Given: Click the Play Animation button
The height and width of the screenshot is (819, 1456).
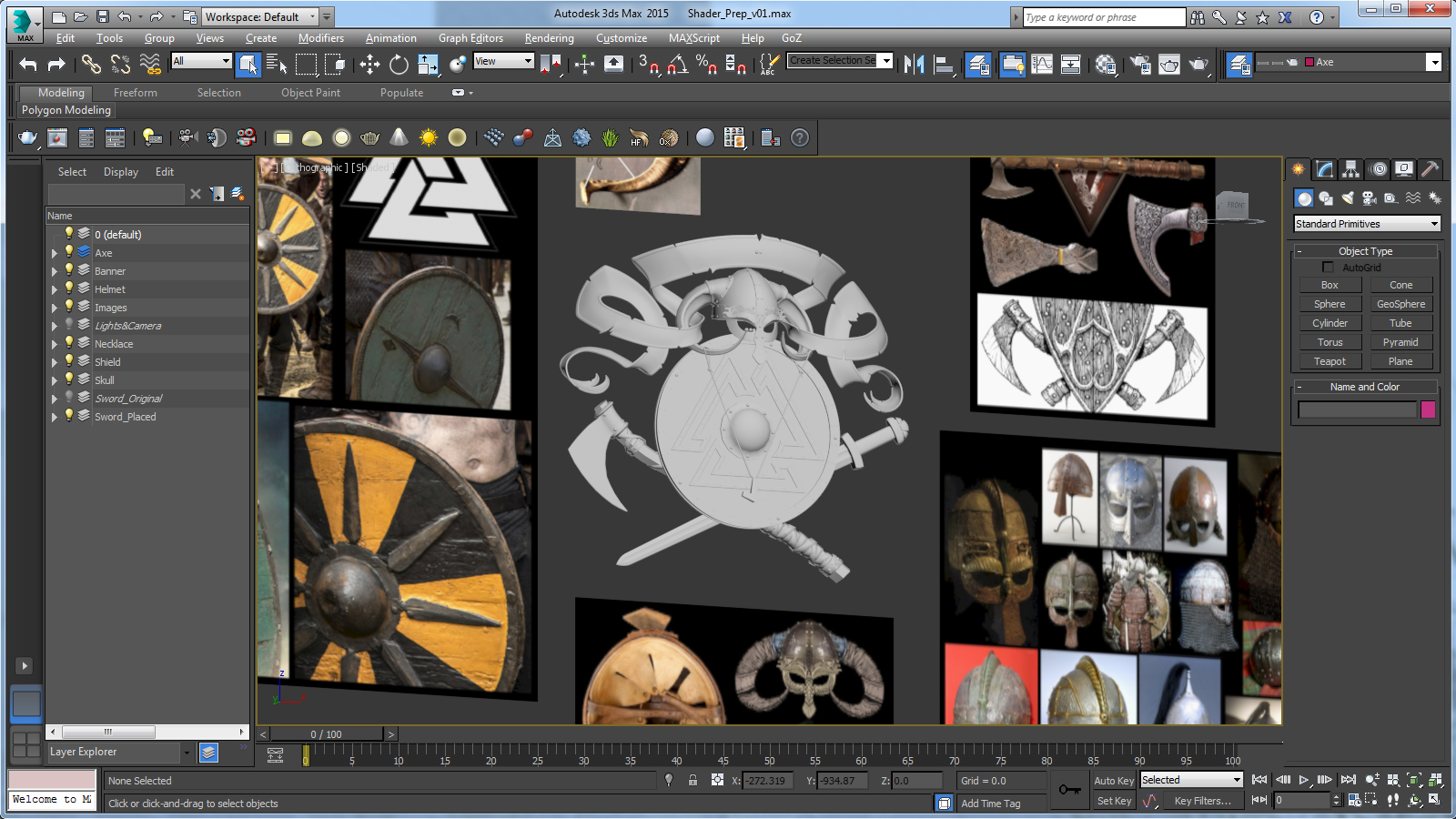Looking at the screenshot, I should (x=1303, y=780).
